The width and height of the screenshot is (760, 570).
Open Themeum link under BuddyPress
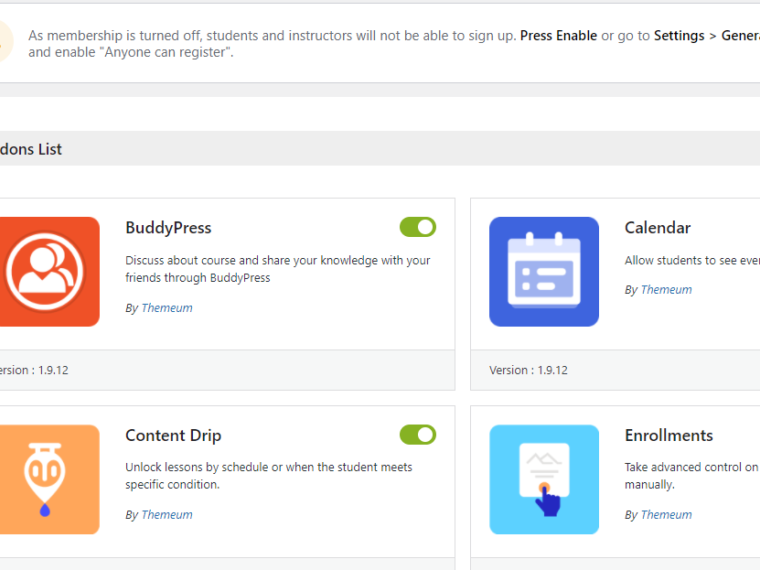166,308
